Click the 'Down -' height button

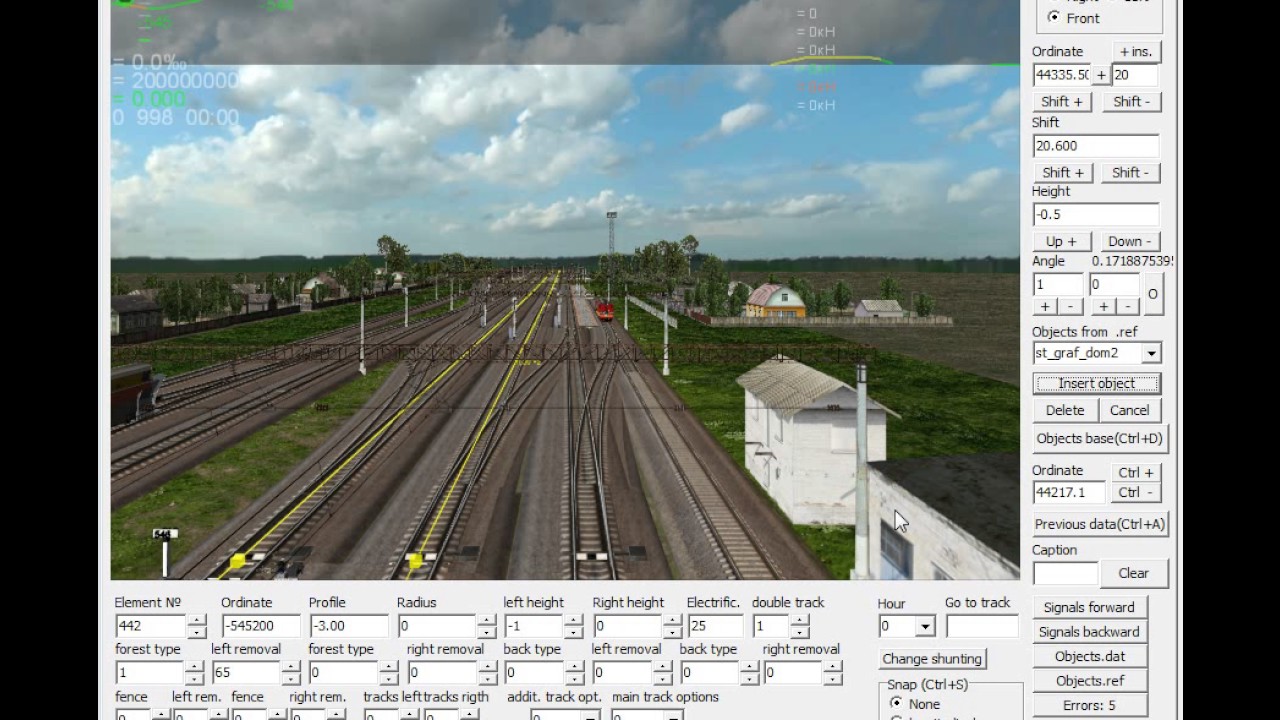[1130, 241]
